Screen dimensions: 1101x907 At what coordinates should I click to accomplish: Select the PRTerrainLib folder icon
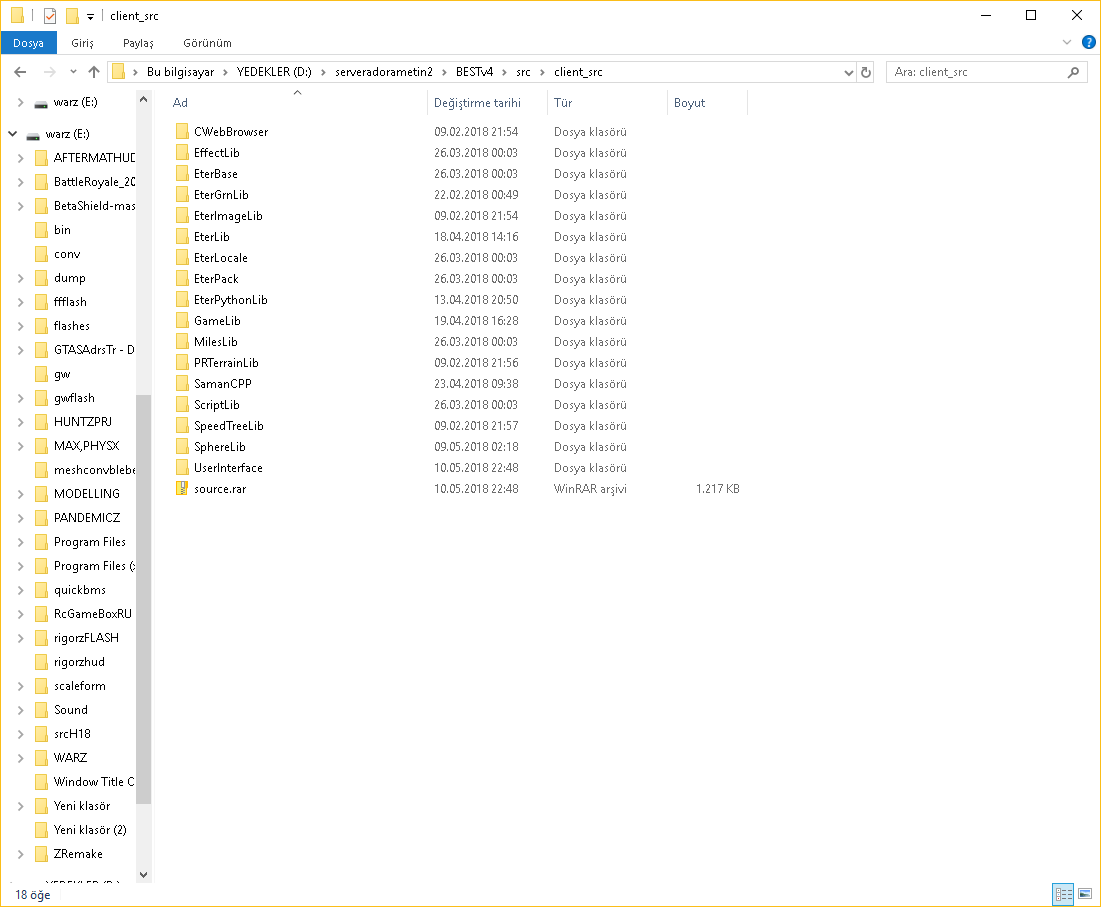(x=182, y=363)
